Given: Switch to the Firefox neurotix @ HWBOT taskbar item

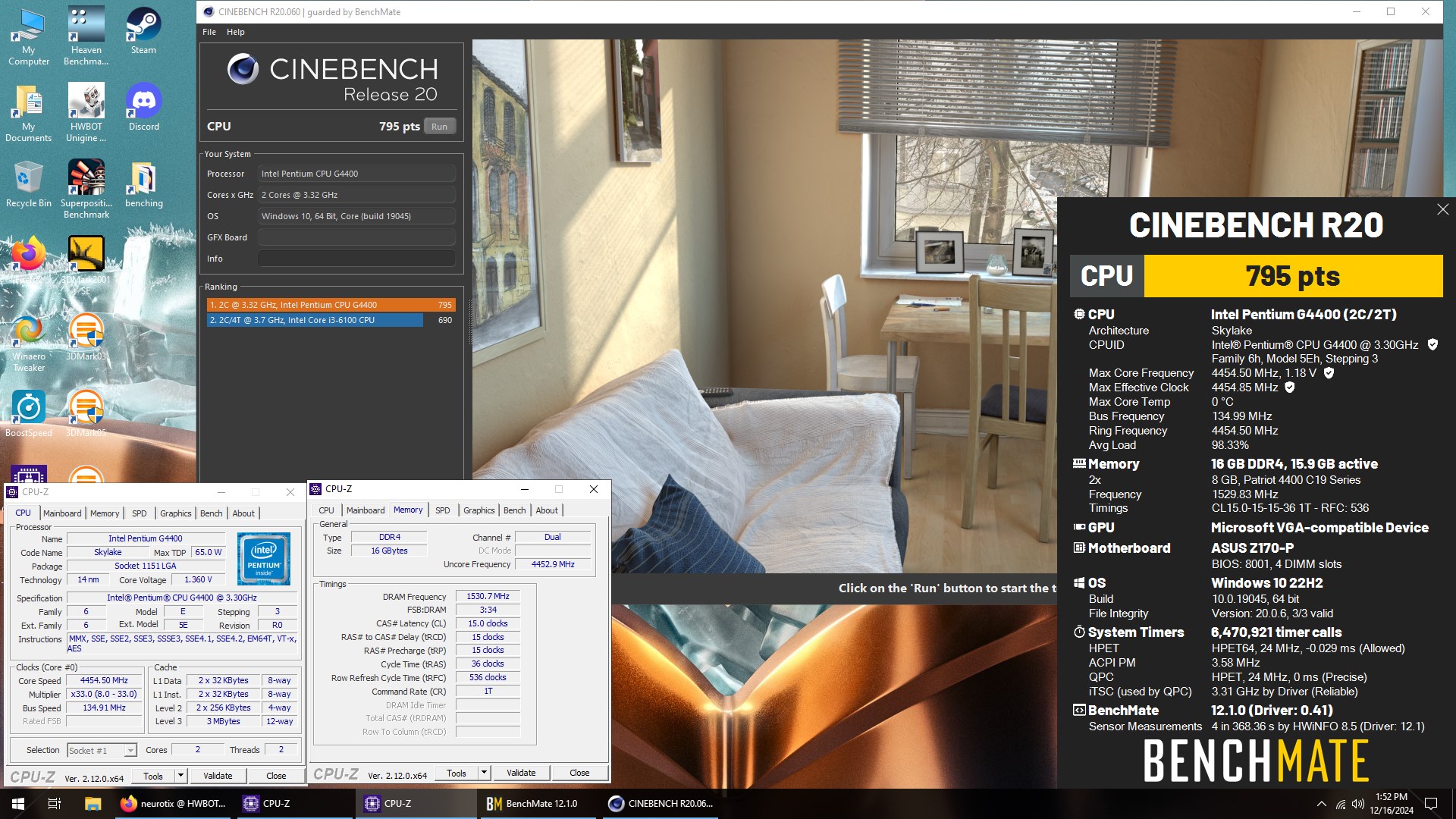Looking at the screenshot, I should tap(173, 803).
